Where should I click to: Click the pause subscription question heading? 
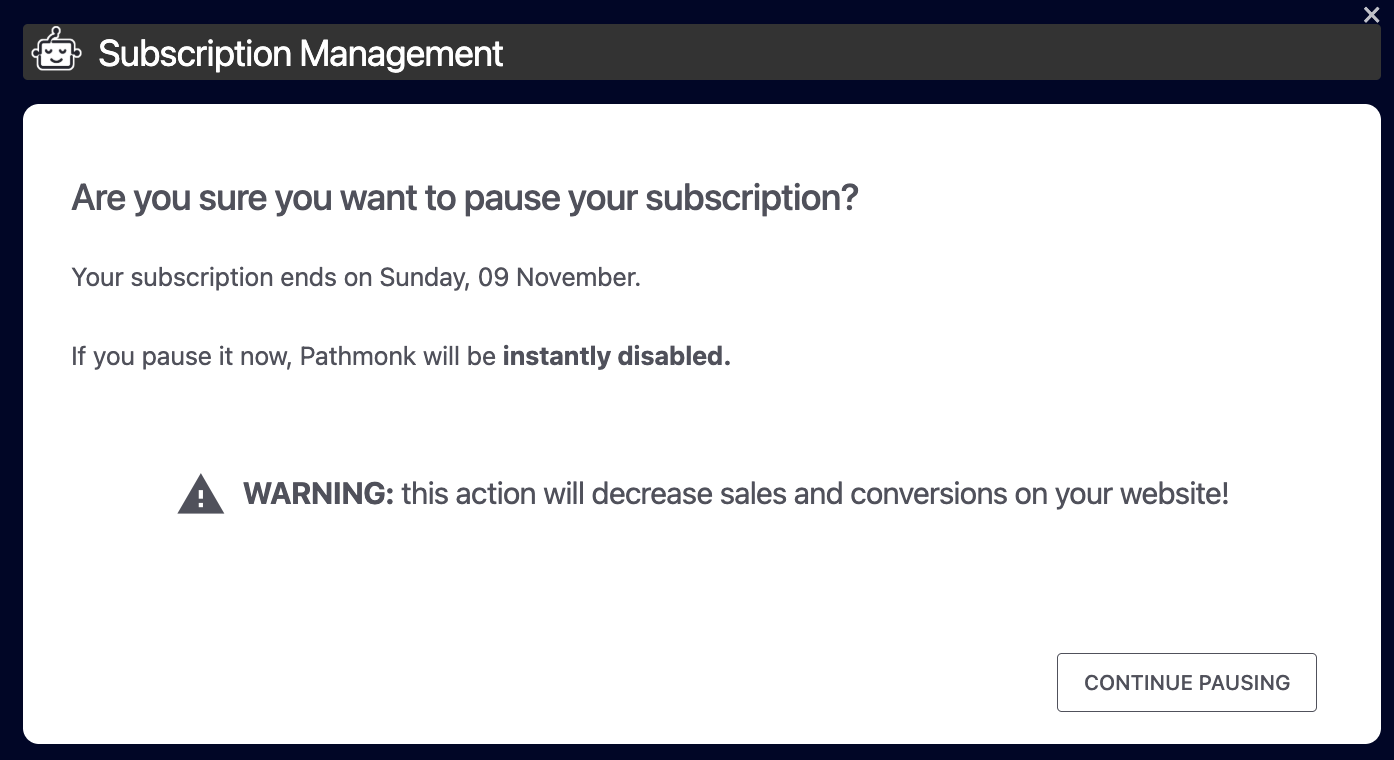pos(465,198)
